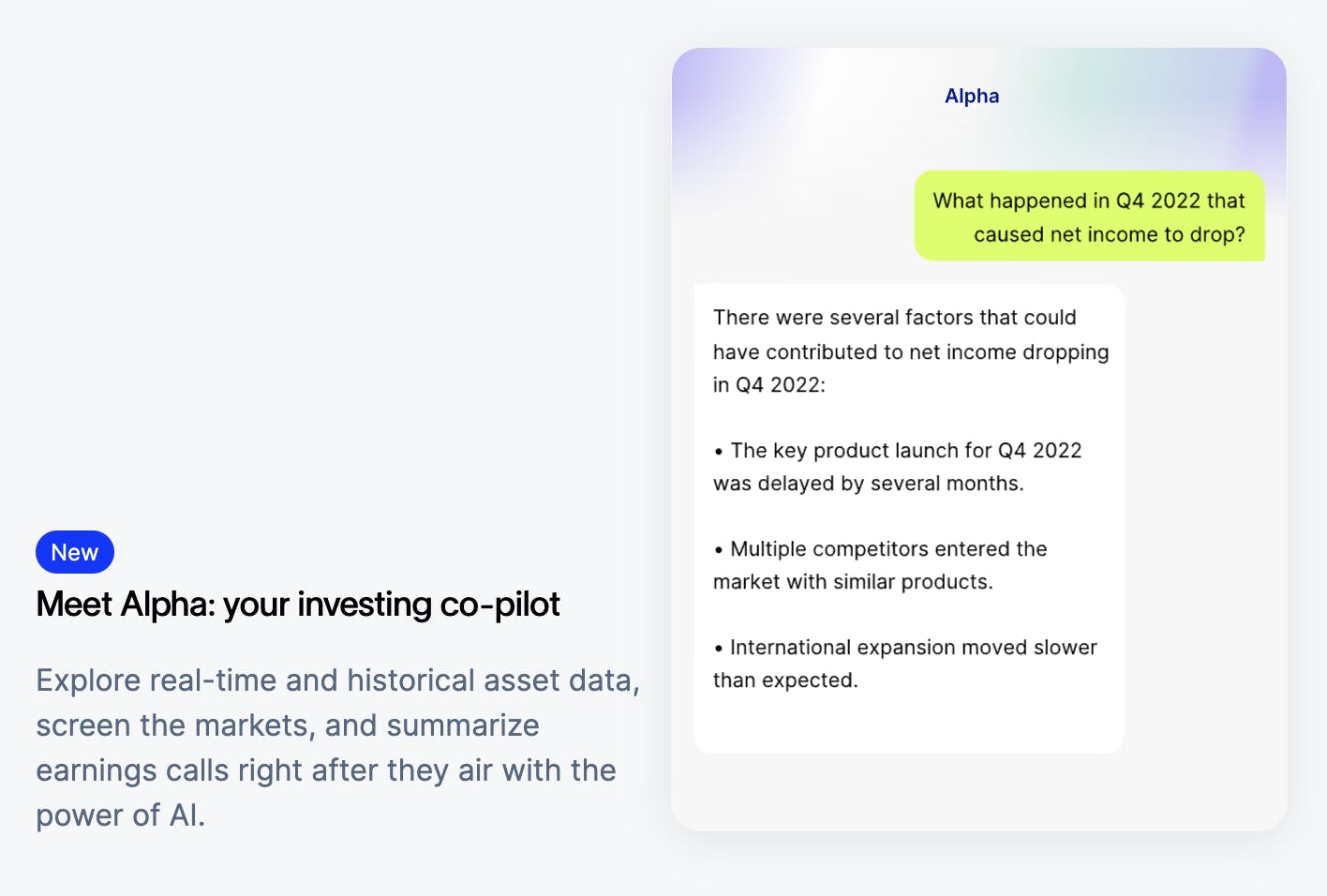
Task: Click the blue "New" badge
Action: point(75,552)
